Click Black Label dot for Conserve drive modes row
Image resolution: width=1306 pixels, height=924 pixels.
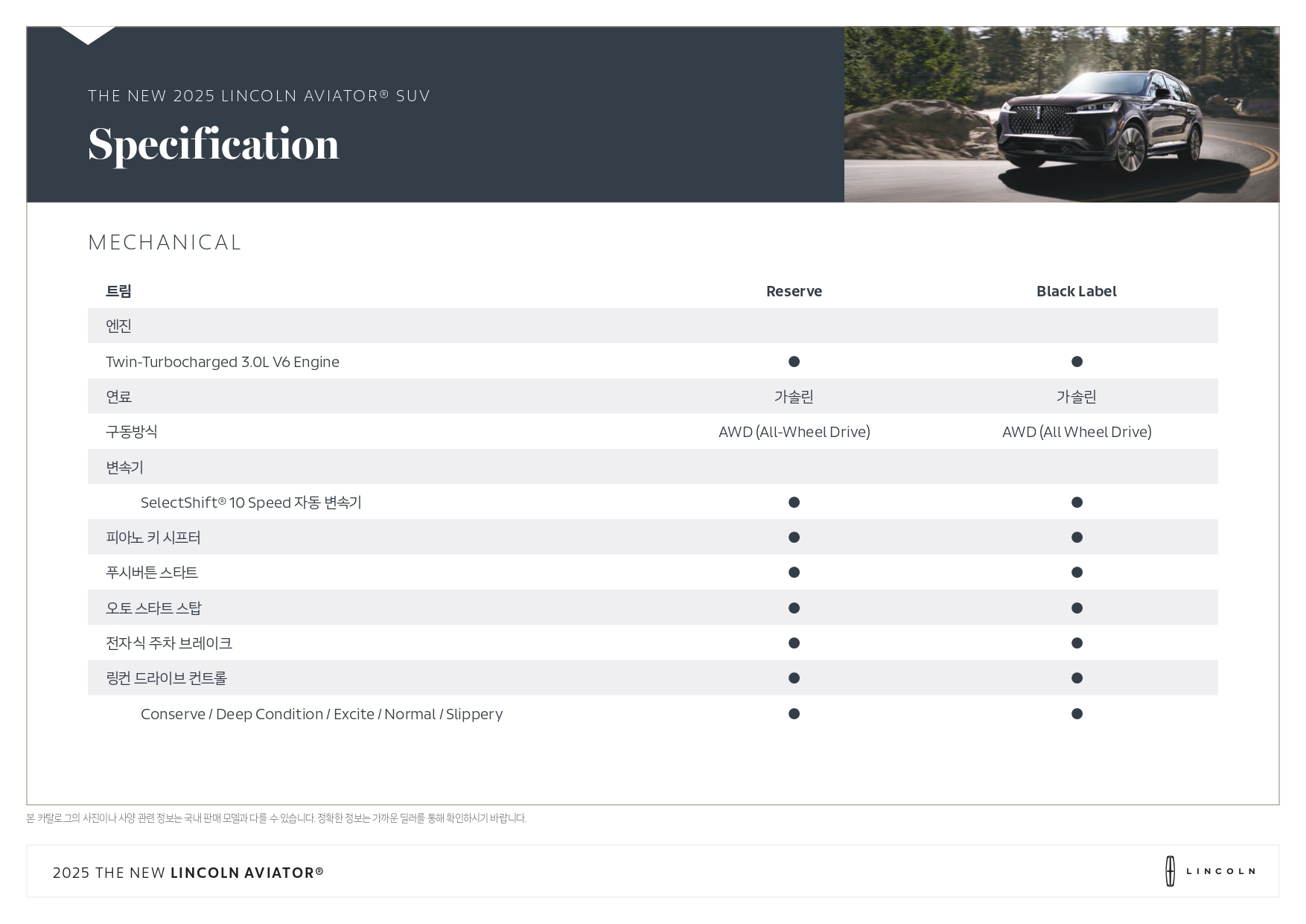(x=1077, y=714)
